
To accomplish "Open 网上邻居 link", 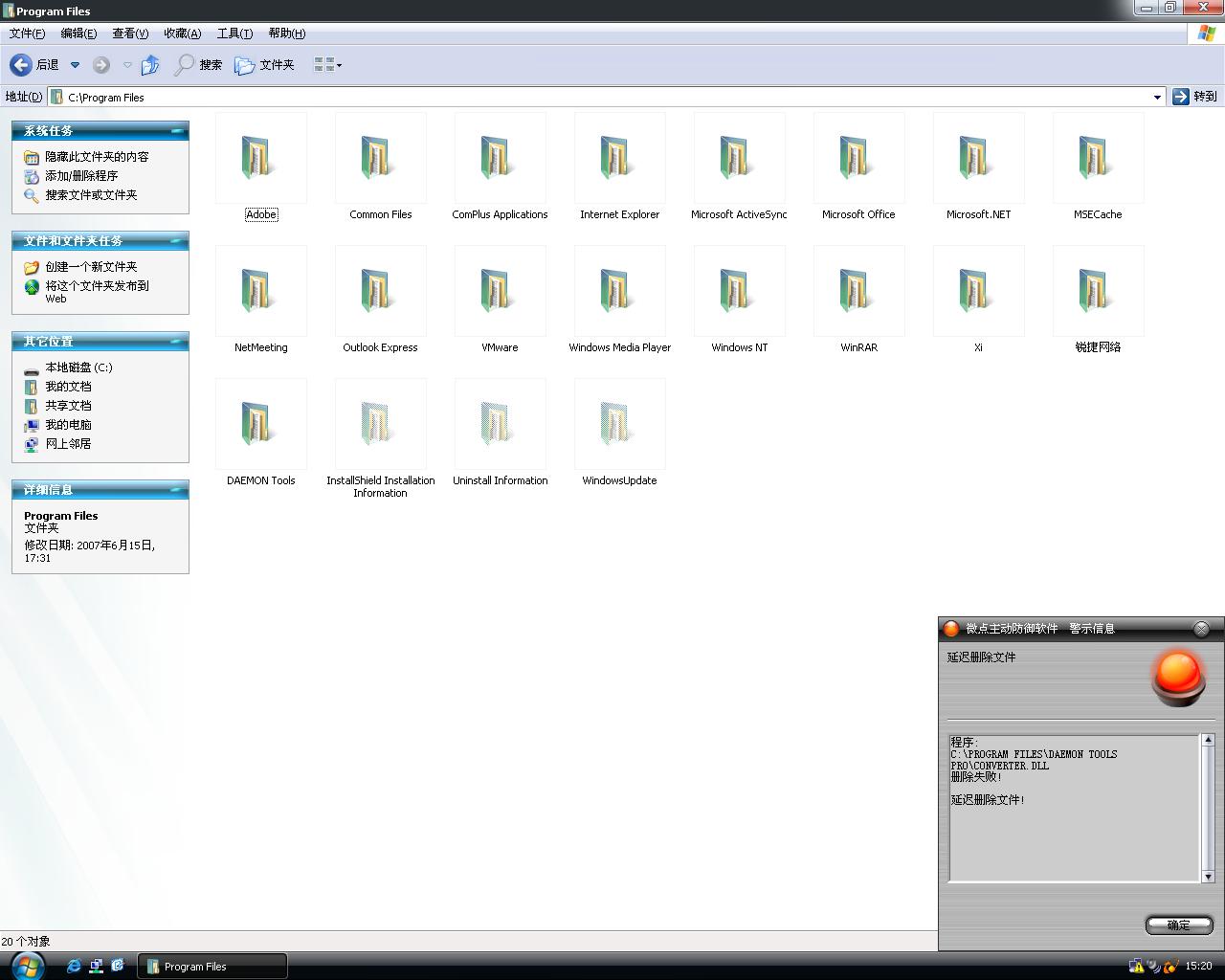I will click(x=68, y=444).
